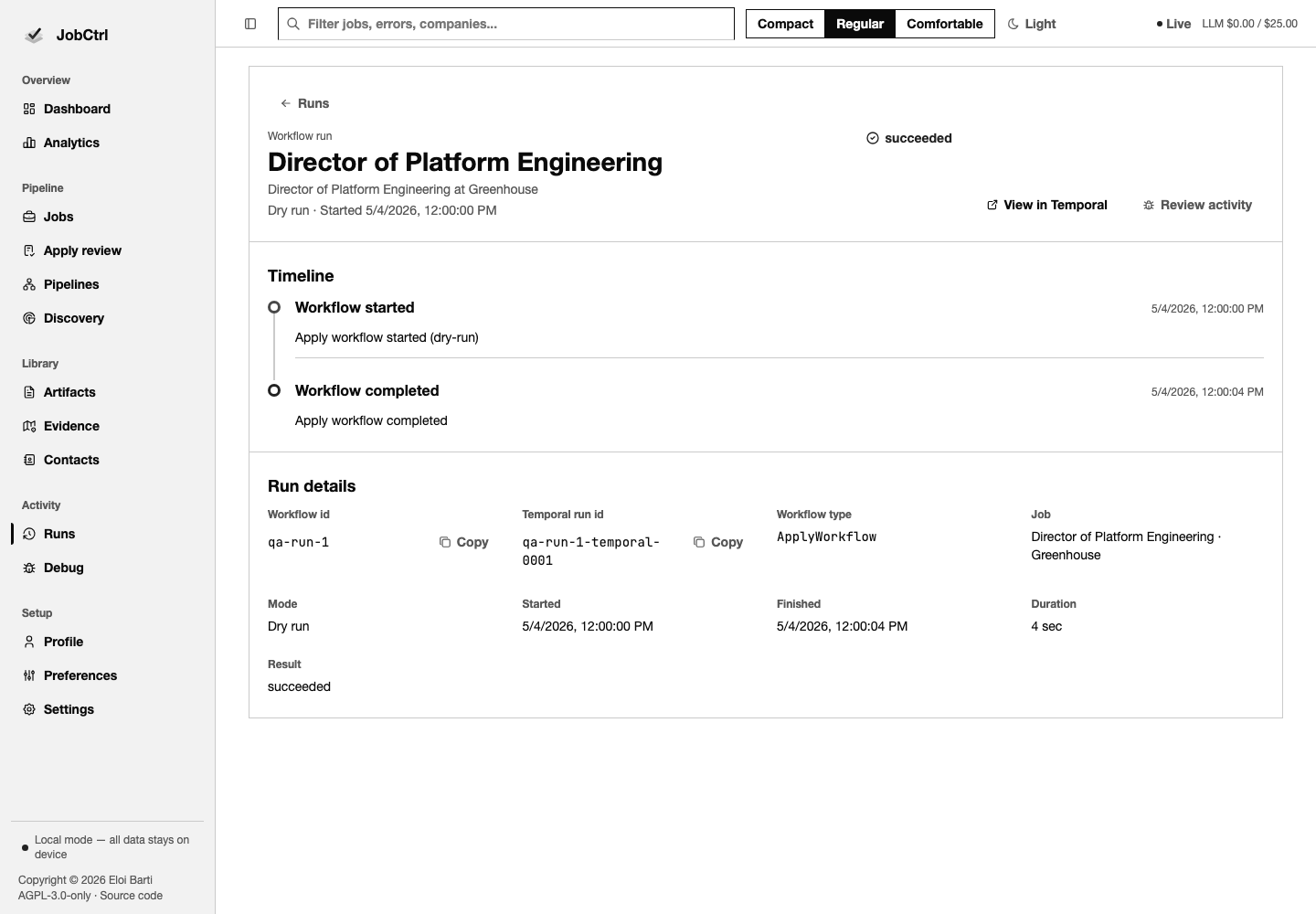Open the Jobs section label
Screen dimensions: 1316x914
click(x=58, y=217)
